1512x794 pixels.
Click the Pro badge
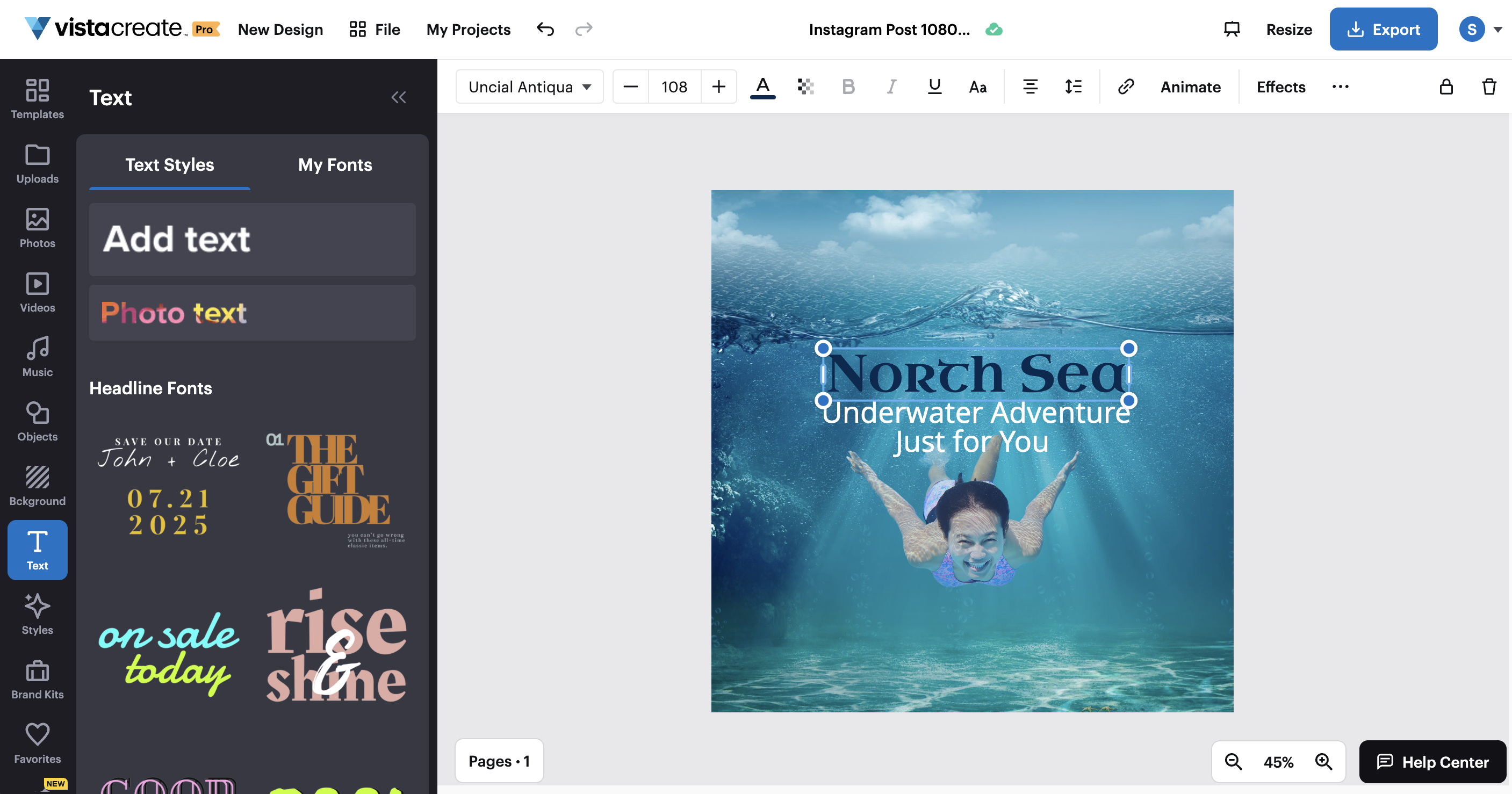[x=205, y=29]
